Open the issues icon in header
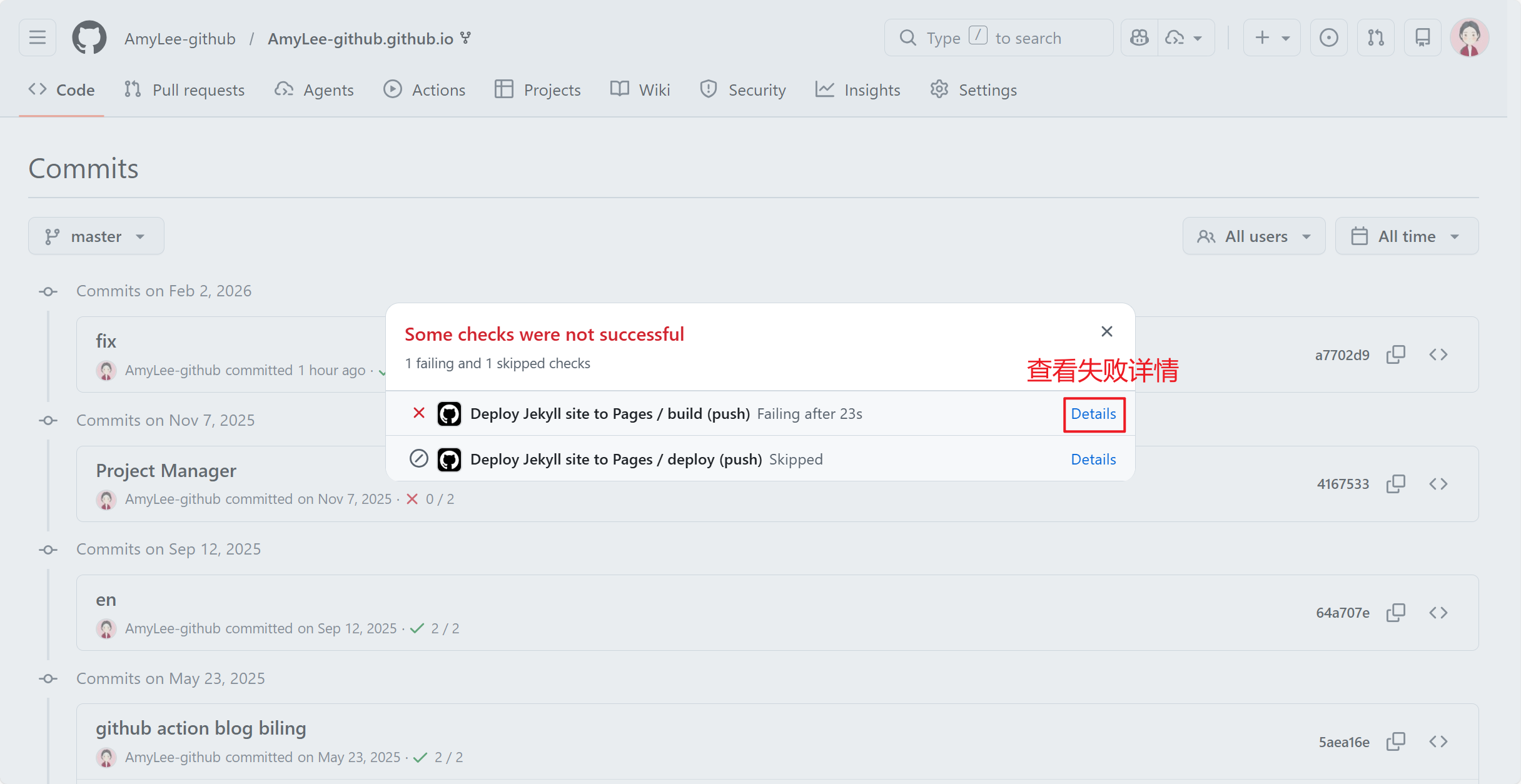The image size is (1521, 784). pos(1328,38)
